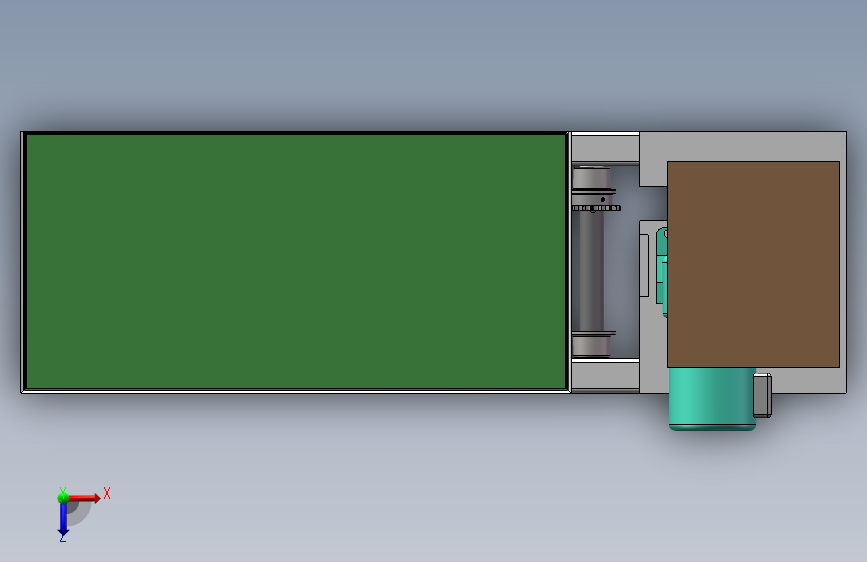This screenshot has width=867, height=562.
Task: Select the dark gray drive roller
Action: coord(591,269)
